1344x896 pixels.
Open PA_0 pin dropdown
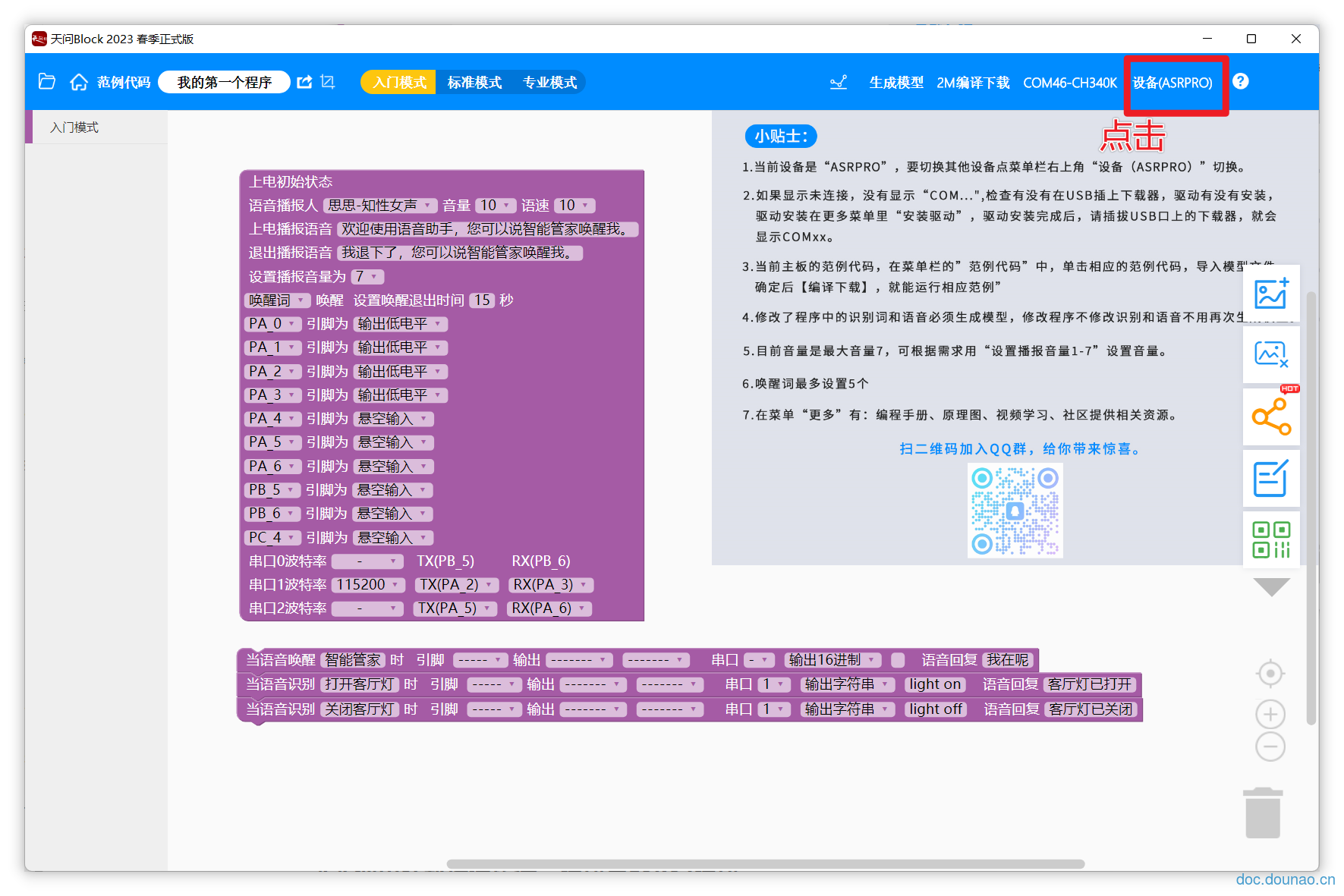point(272,324)
